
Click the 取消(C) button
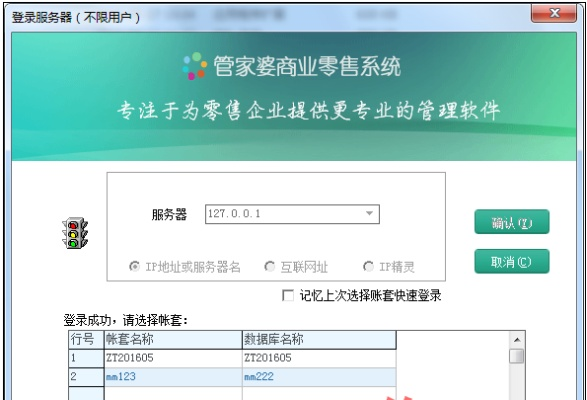pyautogui.click(x=512, y=261)
